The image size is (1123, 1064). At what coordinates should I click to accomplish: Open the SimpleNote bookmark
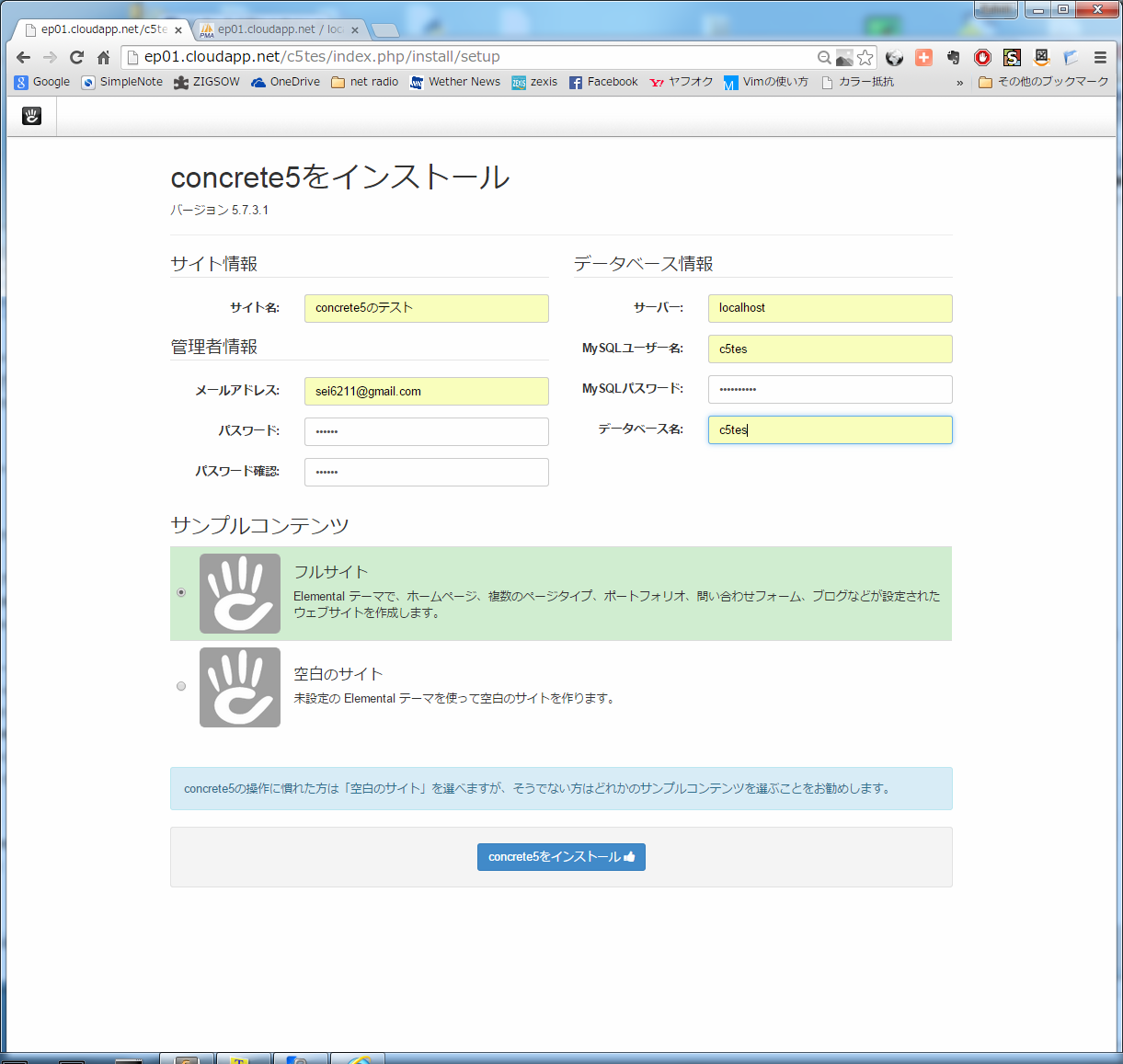point(121,82)
